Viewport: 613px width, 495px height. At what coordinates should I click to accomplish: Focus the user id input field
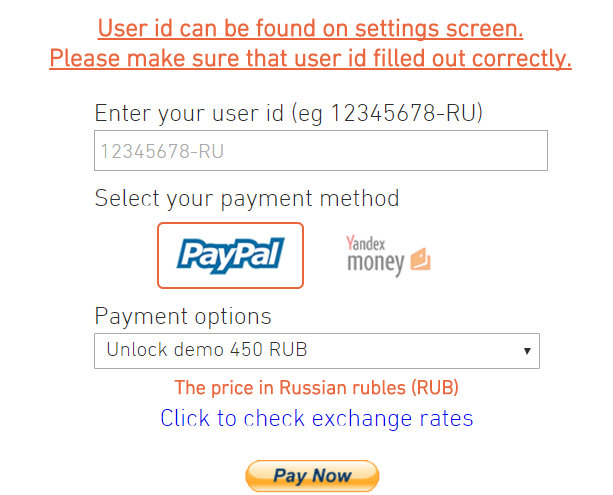pos(321,152)
